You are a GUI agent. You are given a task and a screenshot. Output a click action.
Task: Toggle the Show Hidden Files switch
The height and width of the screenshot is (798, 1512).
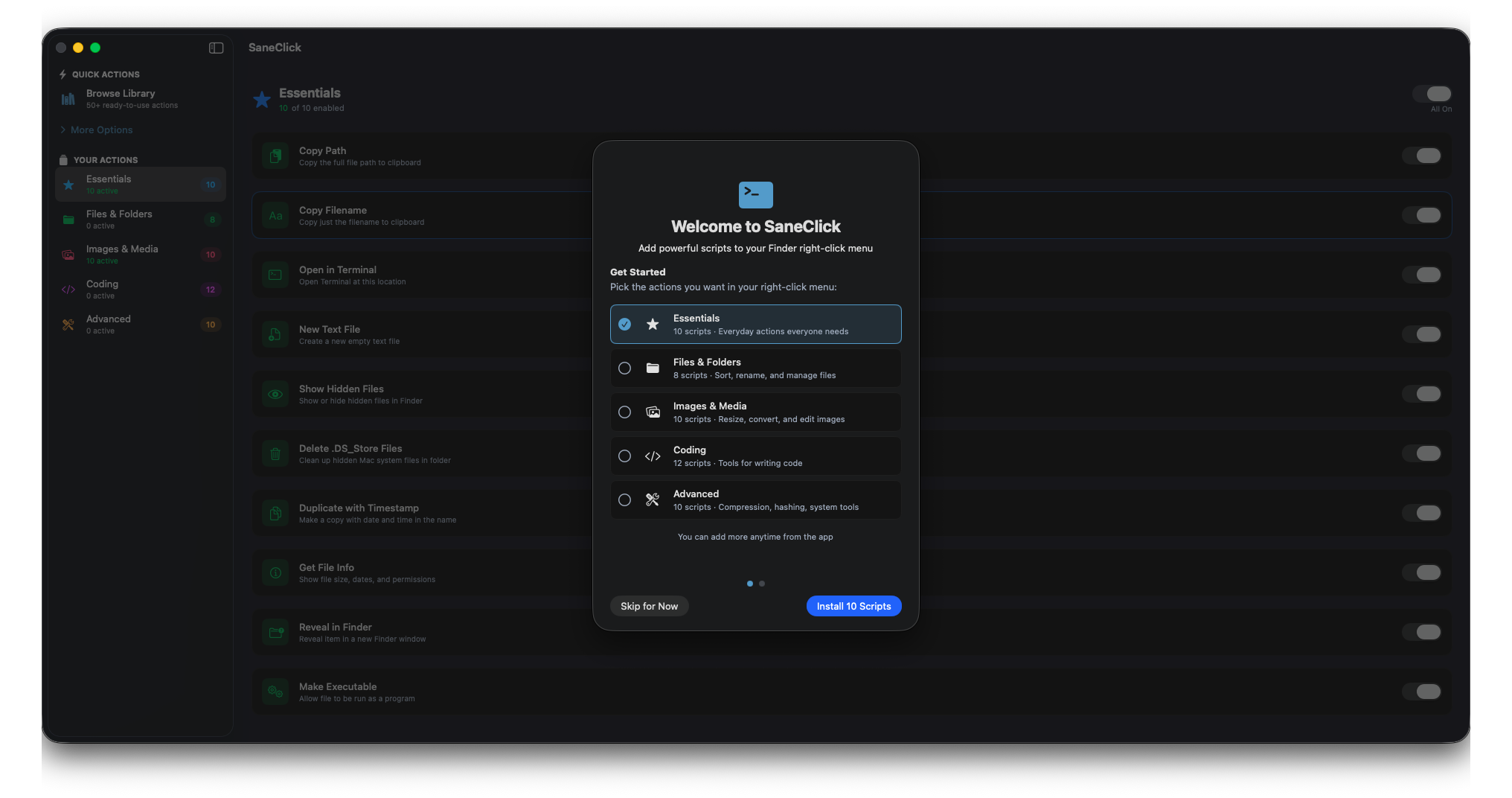tap(1422, 394)
